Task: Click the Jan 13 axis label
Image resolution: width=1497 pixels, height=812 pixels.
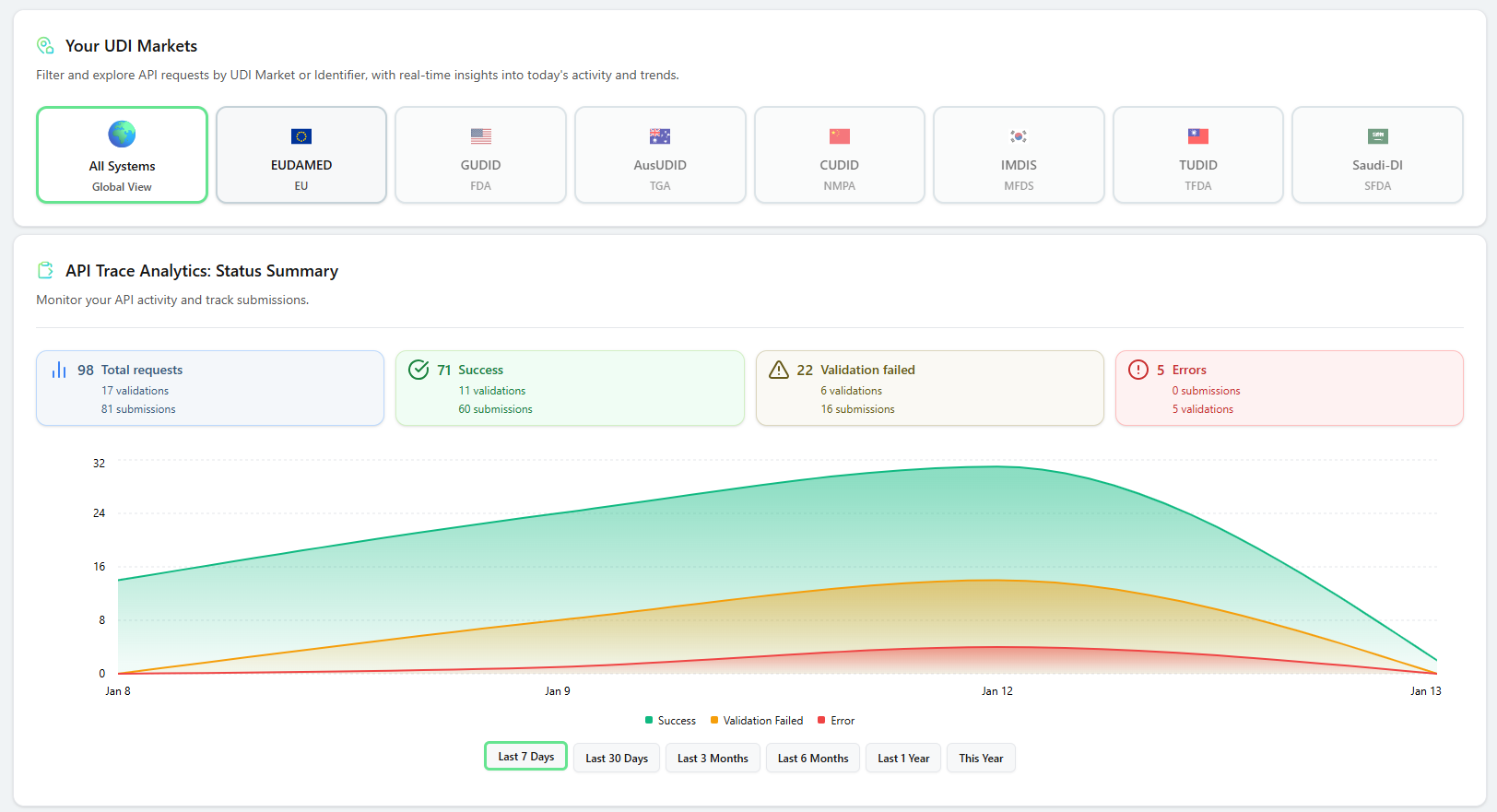Action: coord(1426,691)
